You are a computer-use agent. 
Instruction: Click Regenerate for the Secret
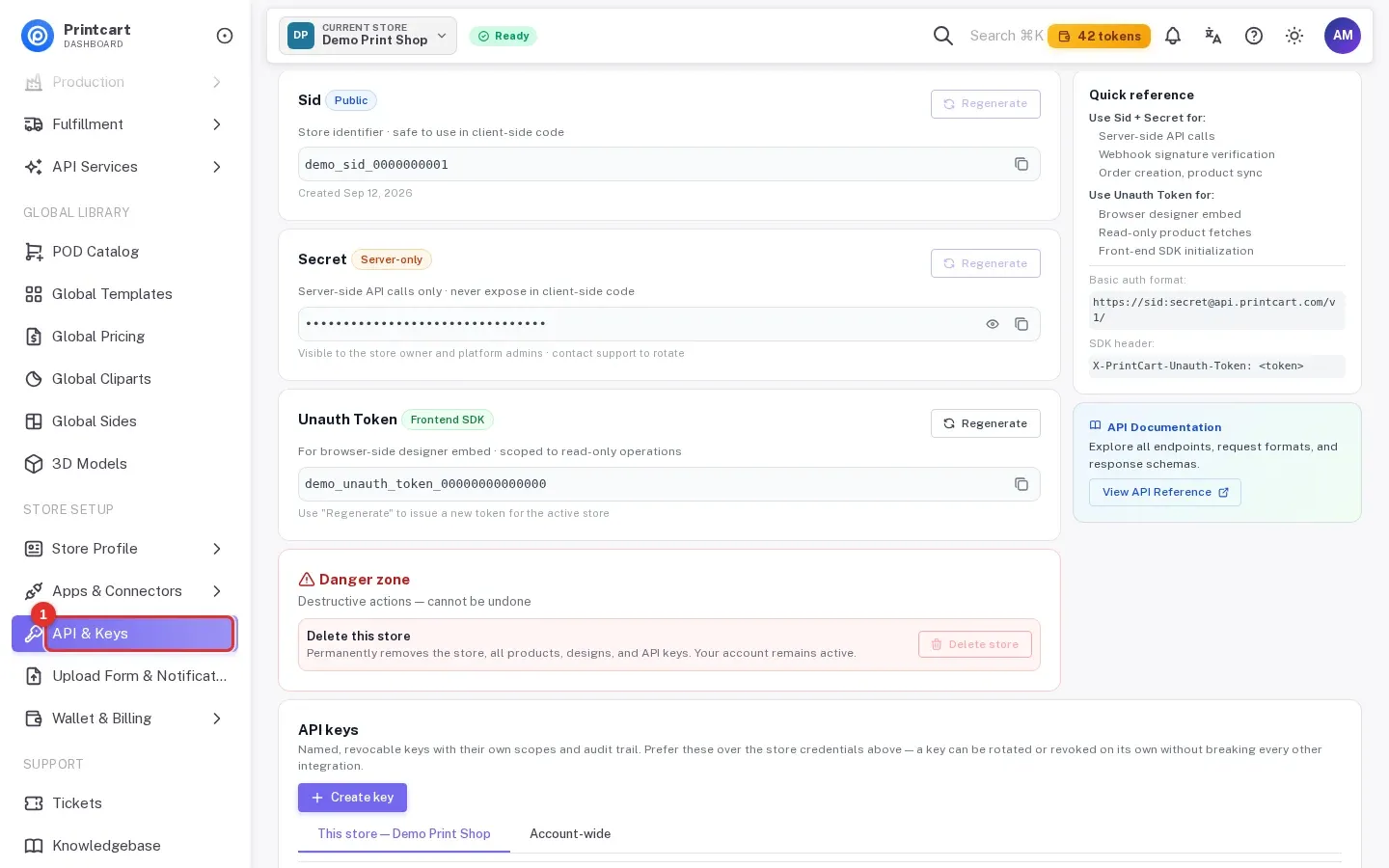(985, 263)
